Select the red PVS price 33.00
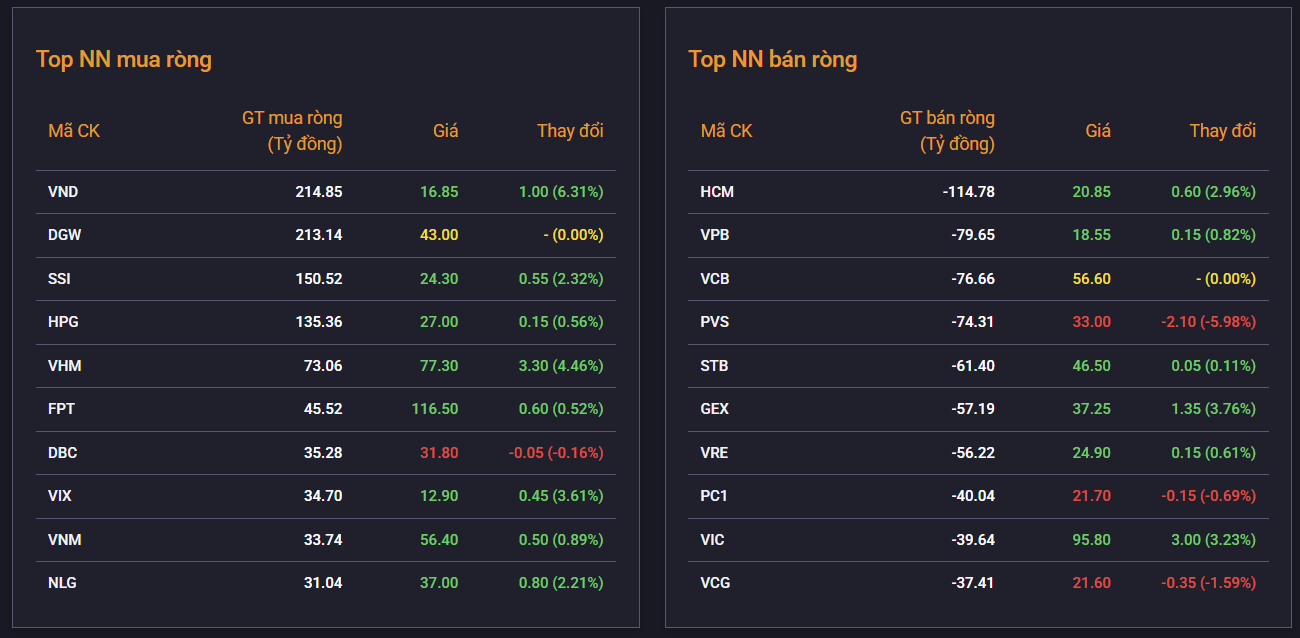 (x=1091, y=322)
